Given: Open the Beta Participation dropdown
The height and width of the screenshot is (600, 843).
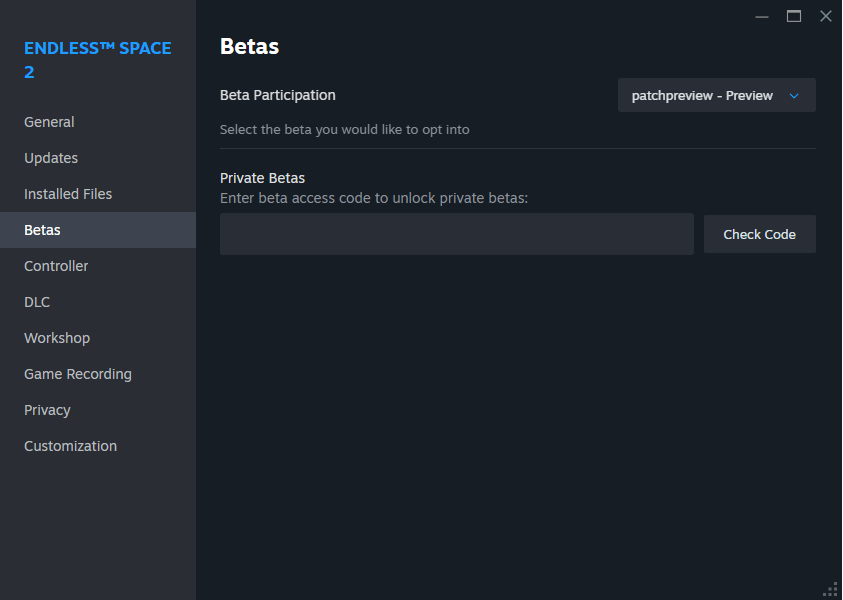Looking at the screenshot, I should (716, 95).
